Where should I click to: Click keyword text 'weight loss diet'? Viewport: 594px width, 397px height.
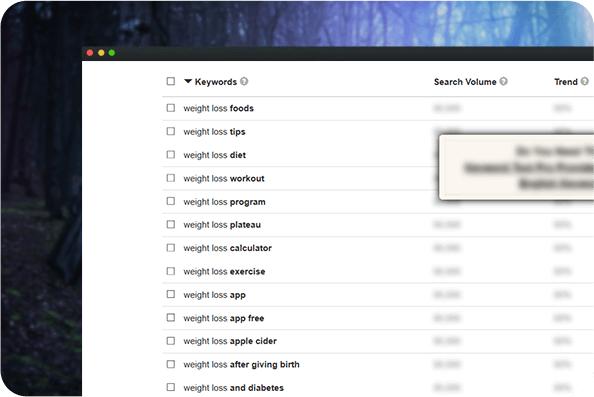[x=215, y=155]
